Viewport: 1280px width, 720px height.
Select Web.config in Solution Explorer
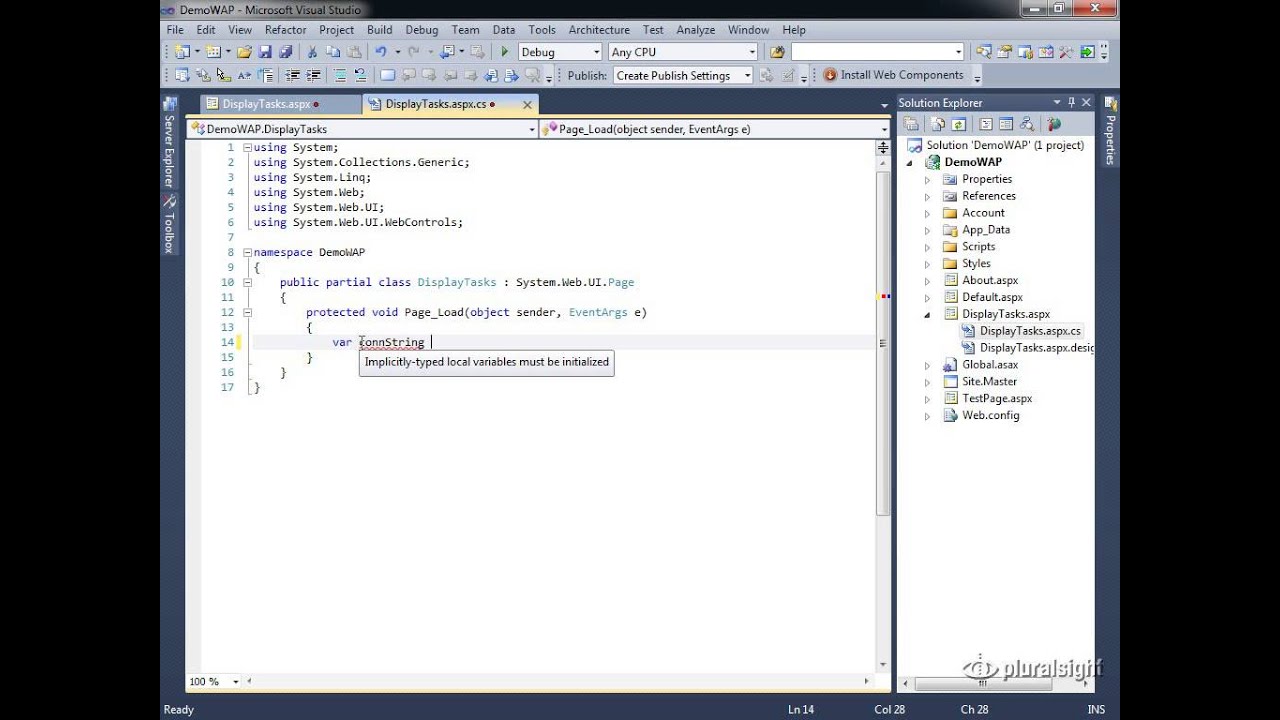click(990, 416)
